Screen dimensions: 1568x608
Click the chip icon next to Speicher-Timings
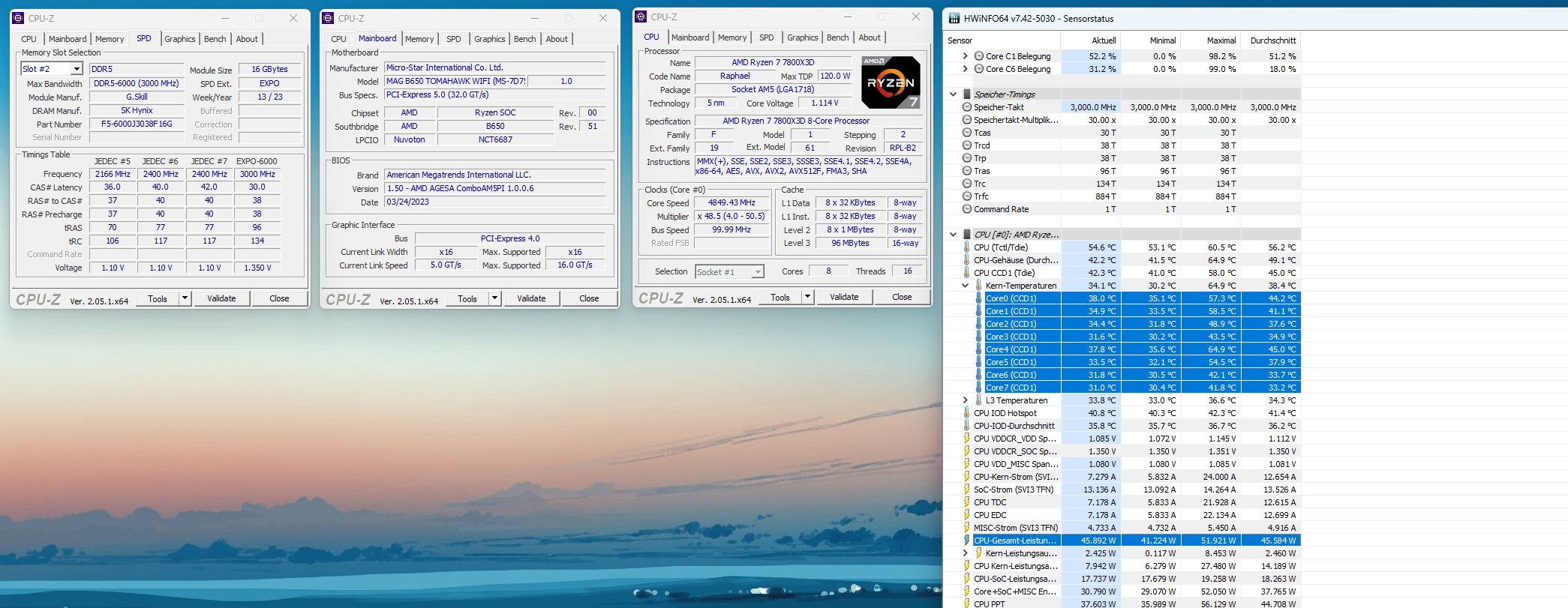click(x=967, y=94)
